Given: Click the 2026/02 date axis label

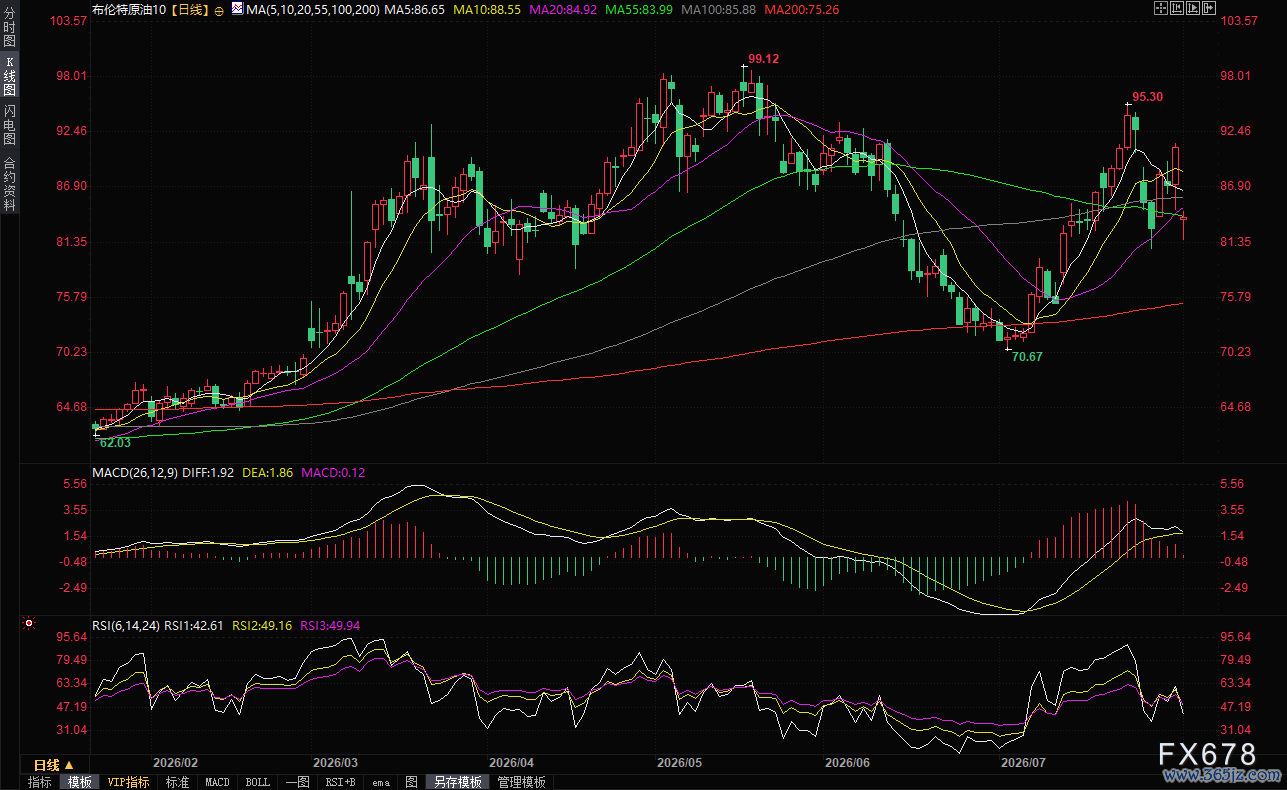Looking at the screenshot, I should pos(175,762).
